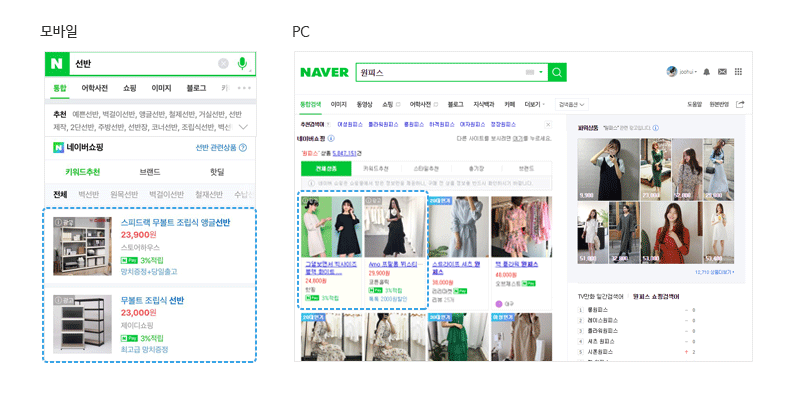Screen dimensions: 790x400
Task: Click the on-screen keyboard icon in PC search box
Action: tap(530, 72)
